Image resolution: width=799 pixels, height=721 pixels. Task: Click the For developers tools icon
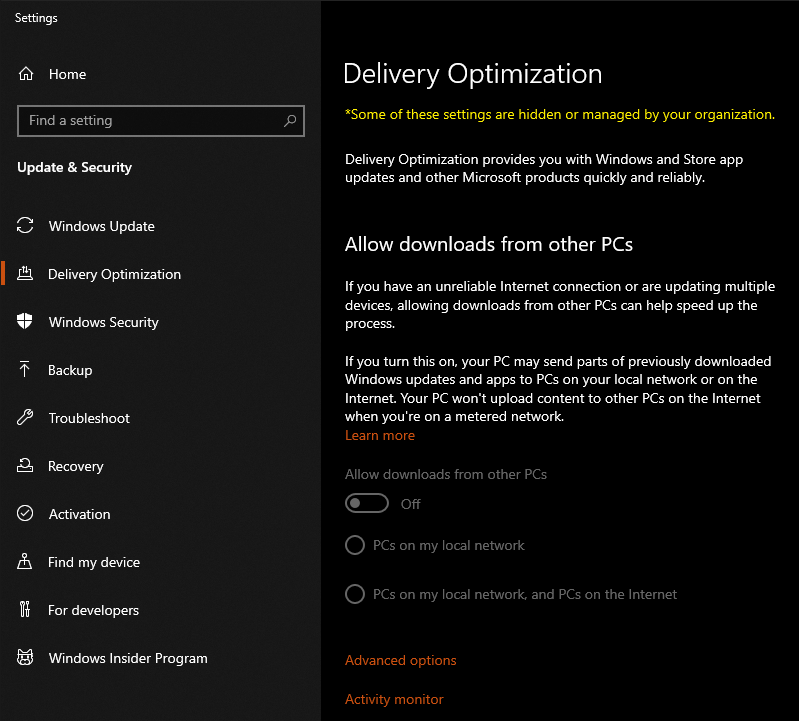(x=24, y=609)
